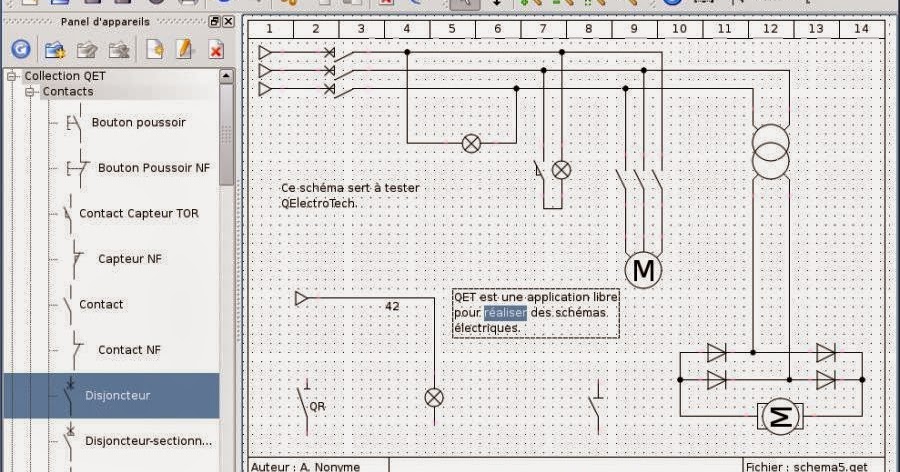The image size is (900, 472).
Task: Click column header 14
Action: (862, 29)
